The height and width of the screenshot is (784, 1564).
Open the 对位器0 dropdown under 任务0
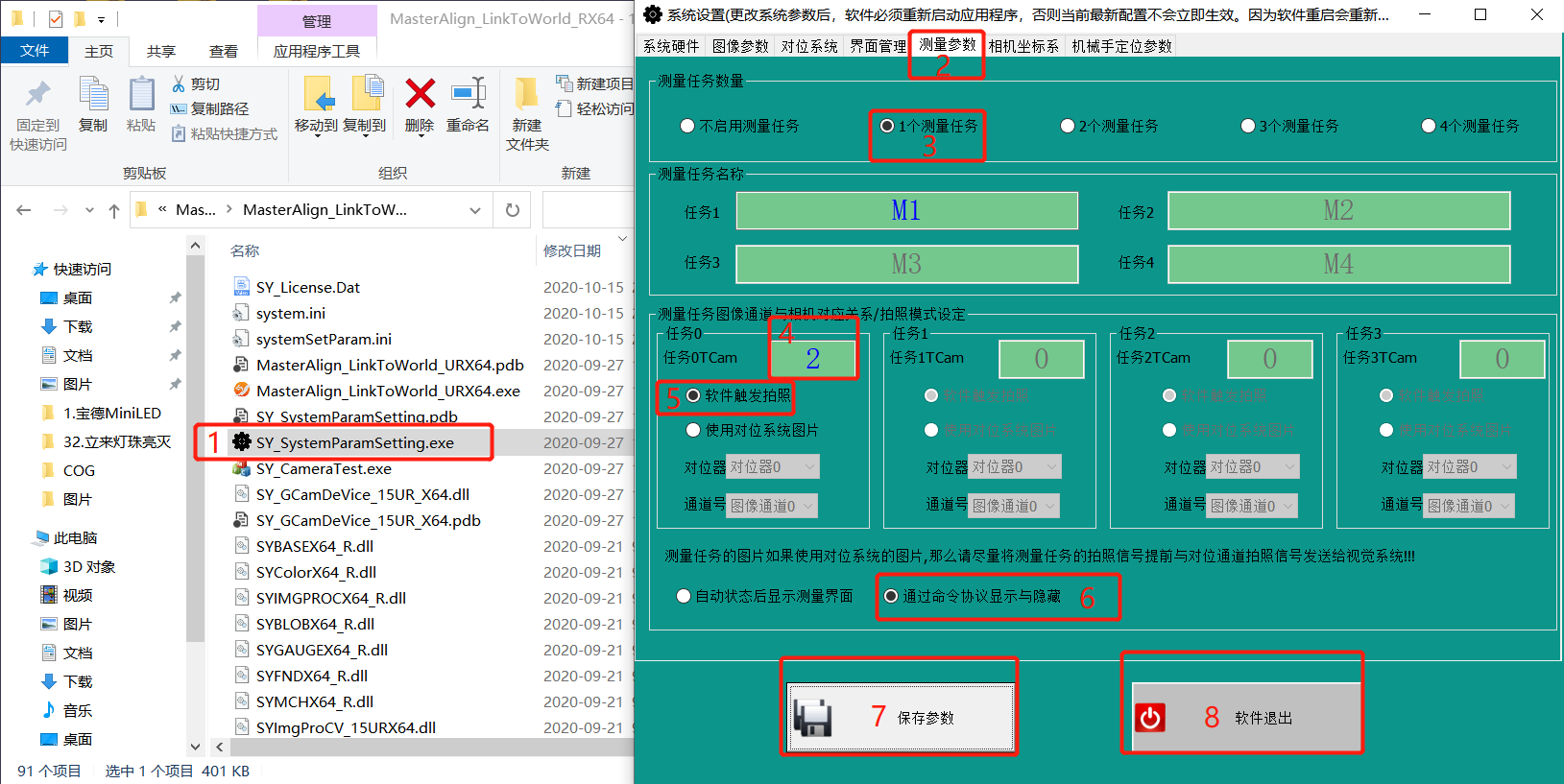[772, 467]
